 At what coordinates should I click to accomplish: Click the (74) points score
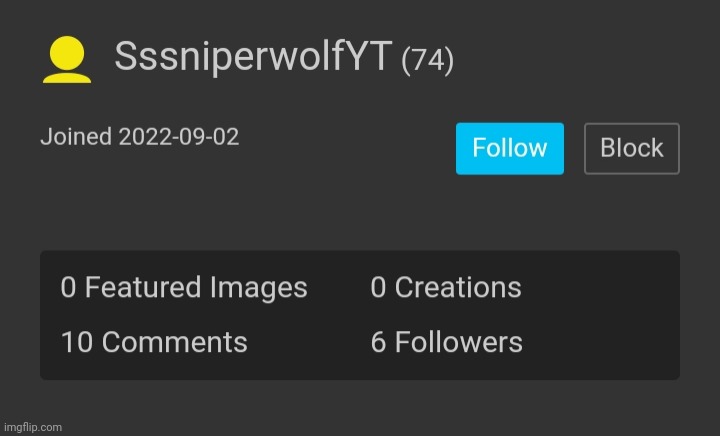tap(428, 60)
